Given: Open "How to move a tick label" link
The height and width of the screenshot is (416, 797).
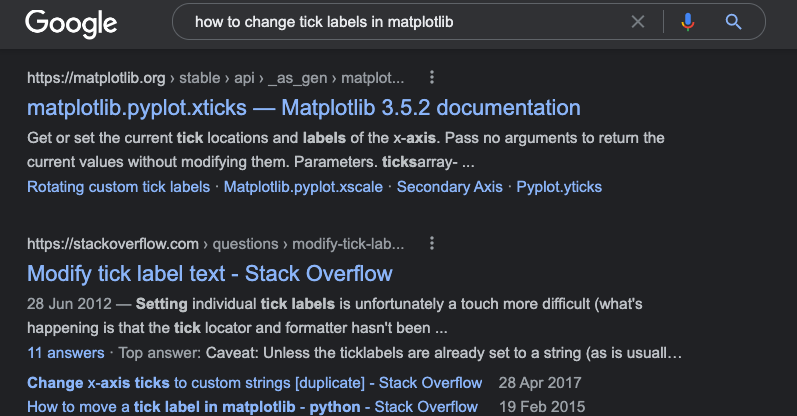Looking at the screenshot, I should tap(252, 406).
